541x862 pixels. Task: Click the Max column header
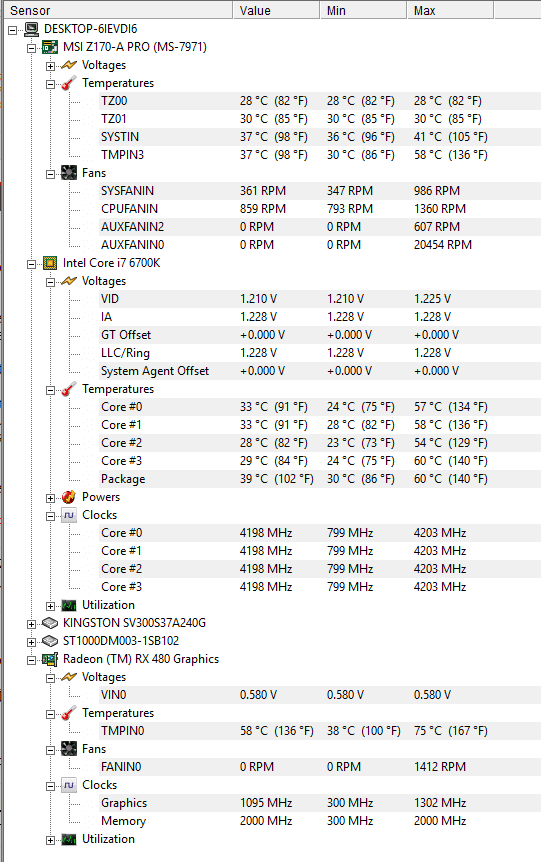coord(450,10)
